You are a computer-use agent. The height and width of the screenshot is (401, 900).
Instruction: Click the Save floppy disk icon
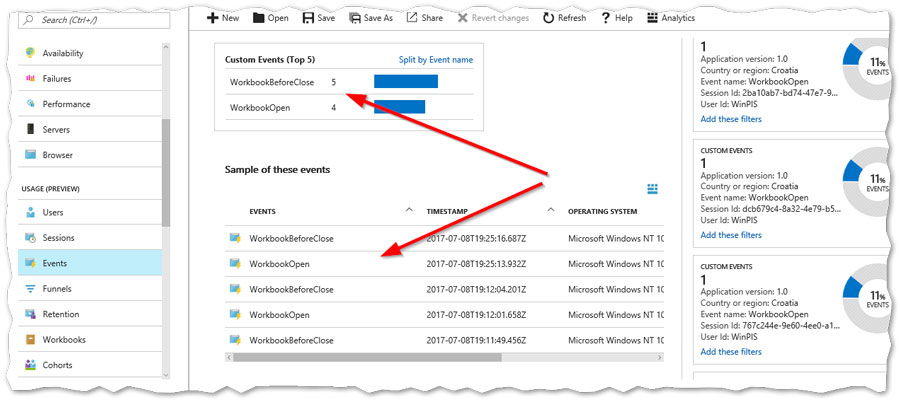click(308, 18)
